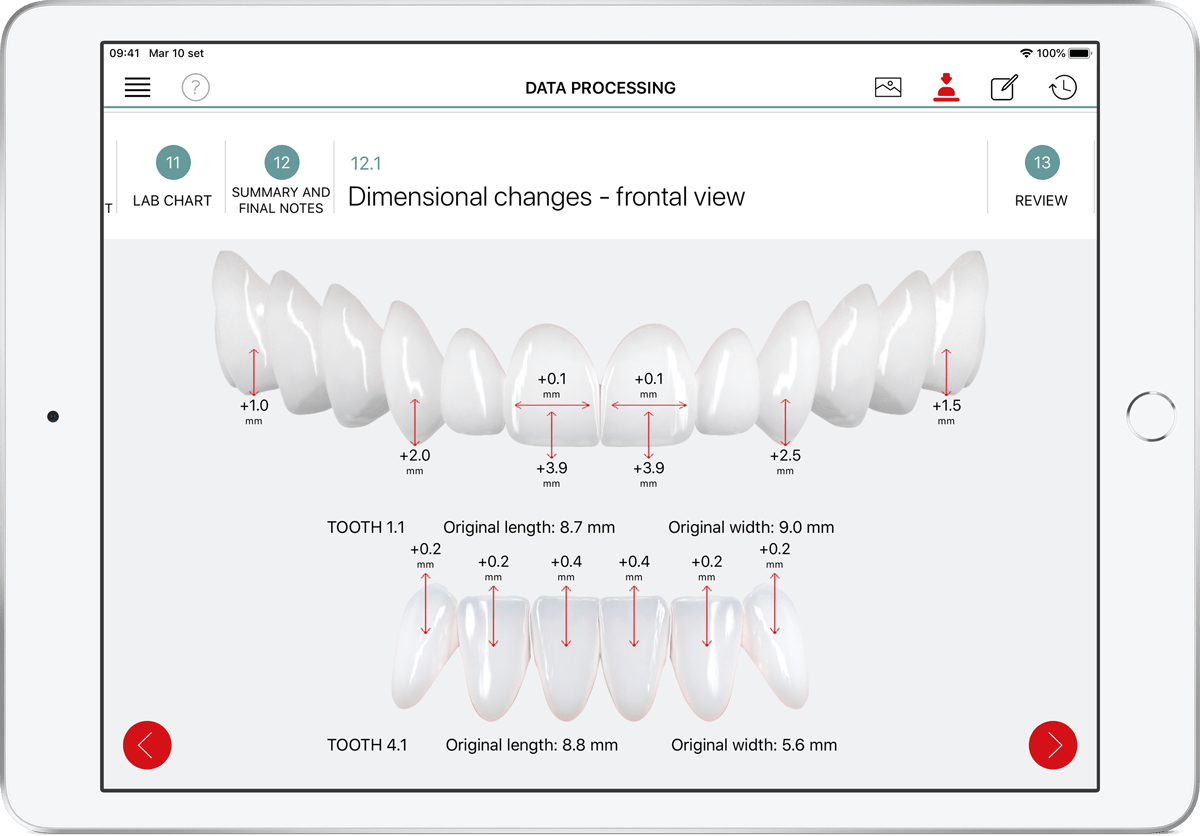The height and width of the screenshot is (836, 1200).
Task: Click the iPad home button
Action: point(1150,416)
